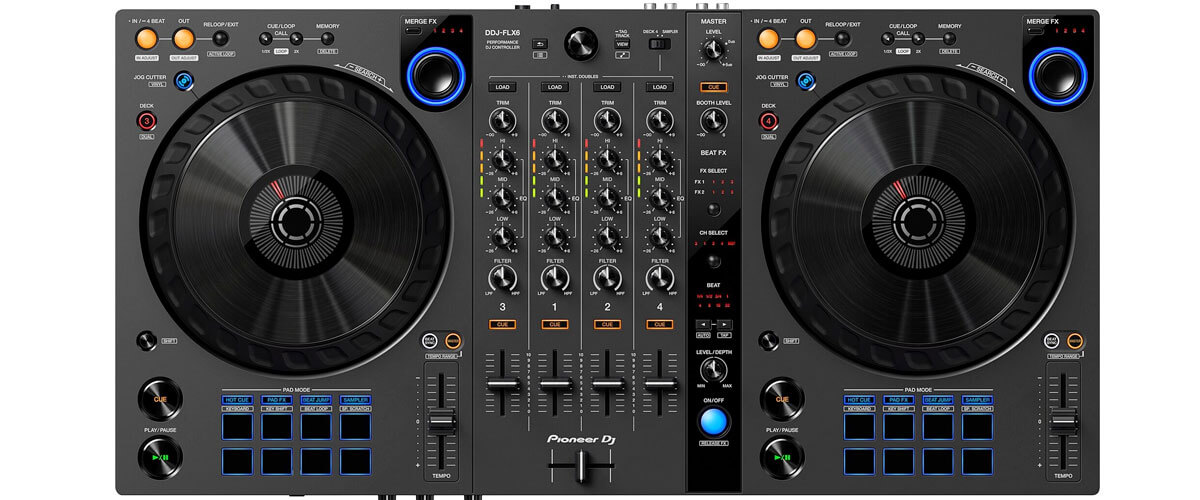The image size is (1200, 500).
Task: Click the BOOTH LEVEL knob
Action: [x=714, y=120]
